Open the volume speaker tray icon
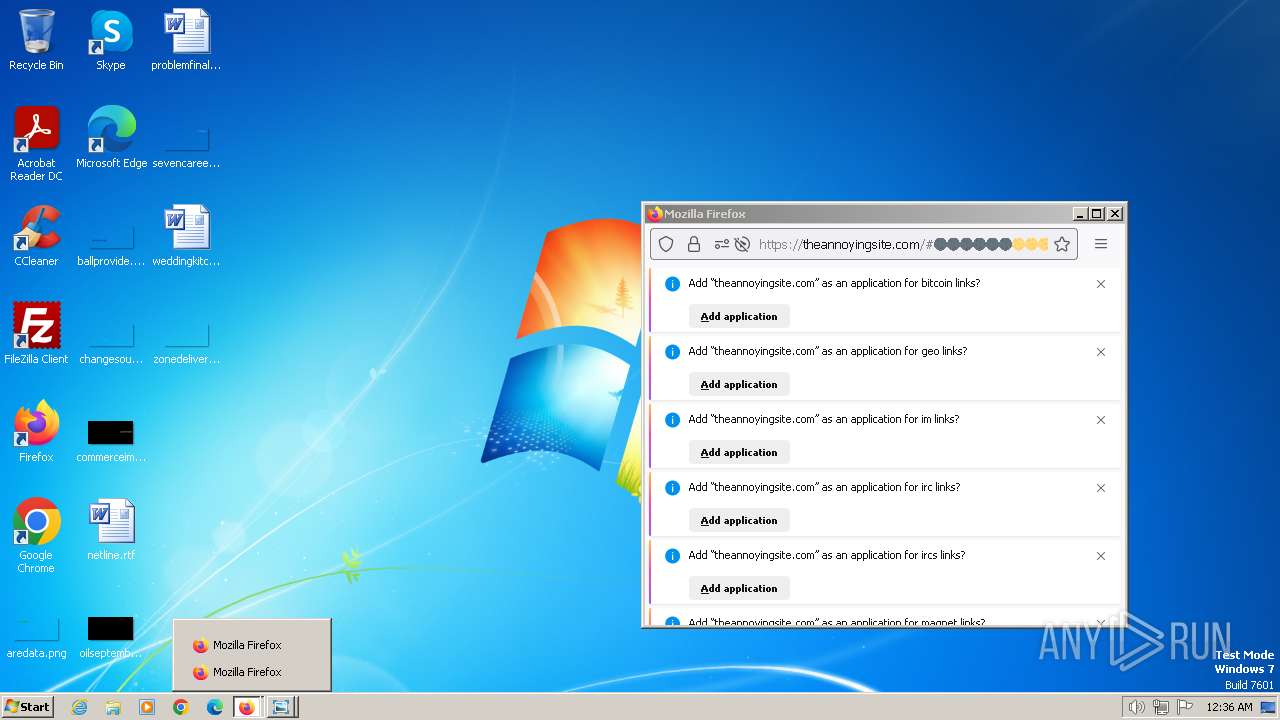The height and width of the screenshot is (720, 1280). (1136, 707)
